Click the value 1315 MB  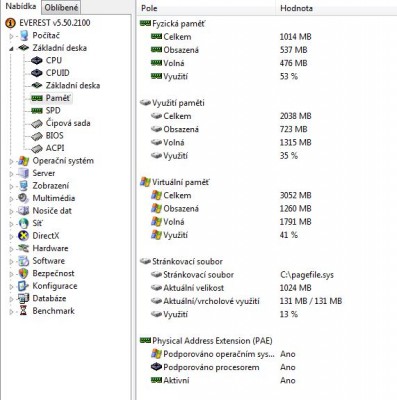pos(295,142)
